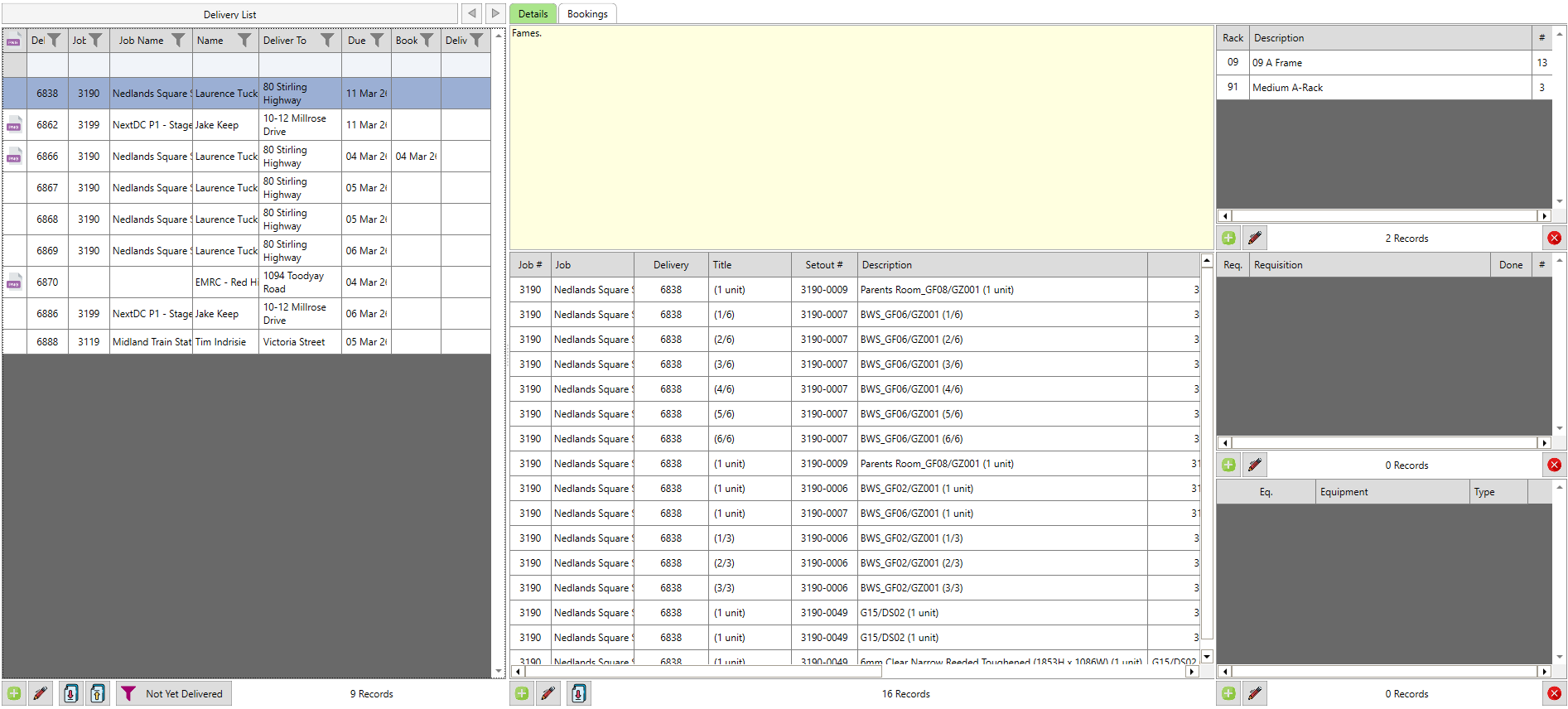This screenshot has width=1568, height=709.
Task: Open the Due column filter funnel
Action: pyautogui.click(x=377, y=41)
